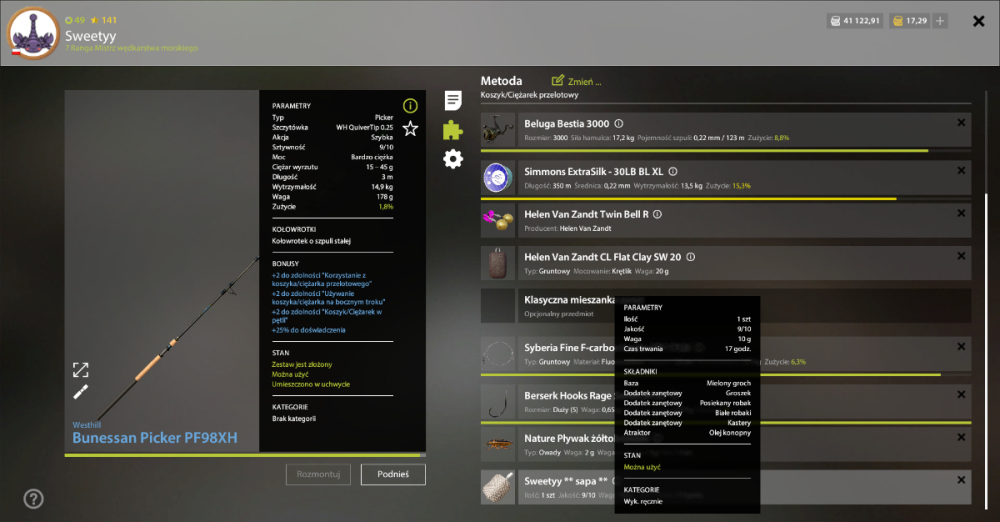Rename setup with the pencil icon

pos(80,392)
